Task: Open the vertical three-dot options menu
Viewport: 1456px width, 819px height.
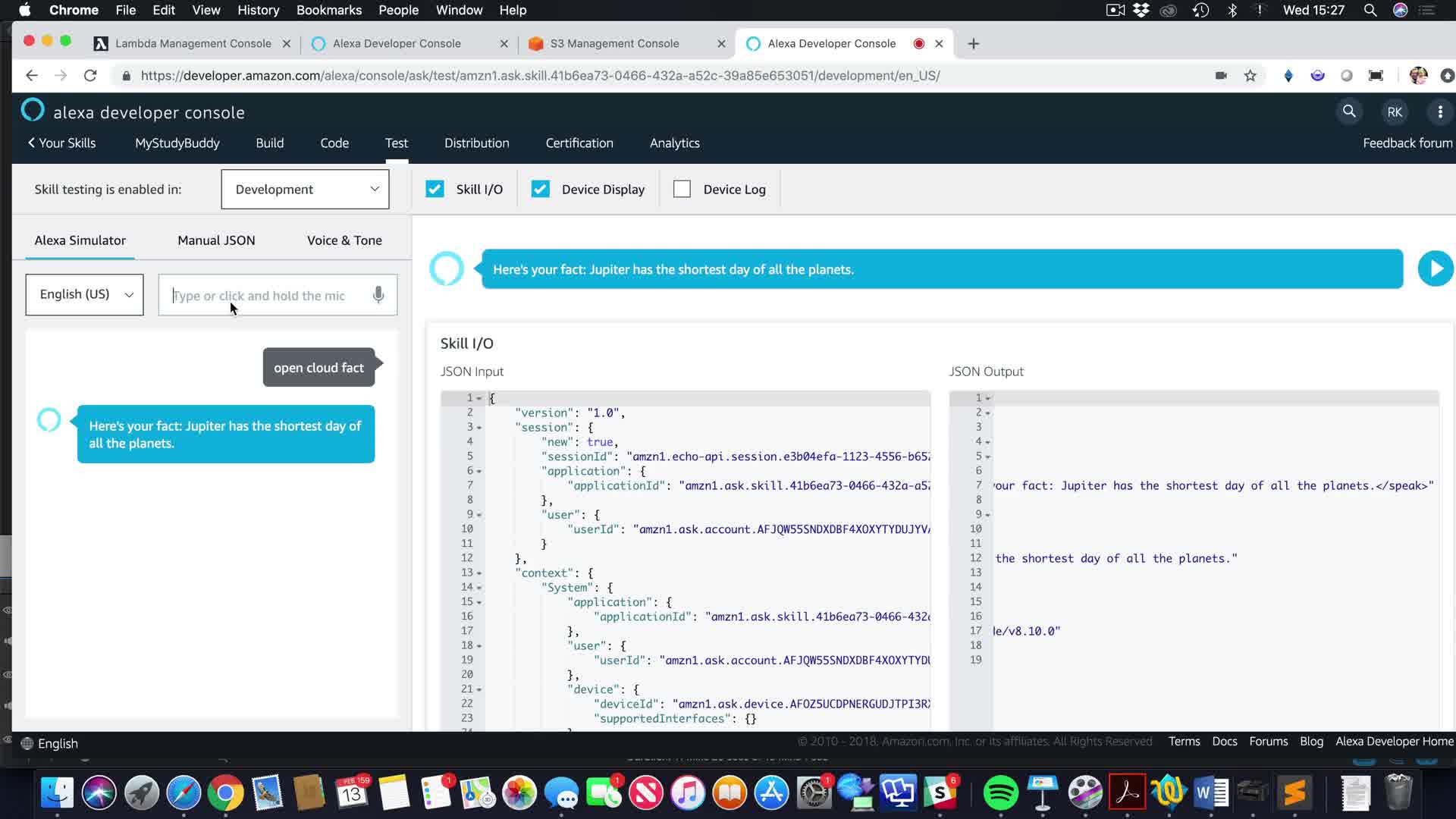Action: coord(1440,112)
